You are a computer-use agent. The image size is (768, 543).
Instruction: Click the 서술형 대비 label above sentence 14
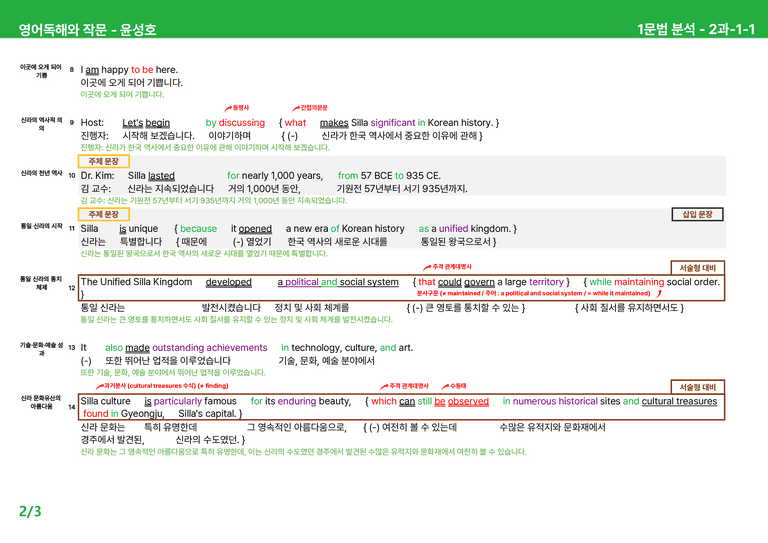click(697, 387)
